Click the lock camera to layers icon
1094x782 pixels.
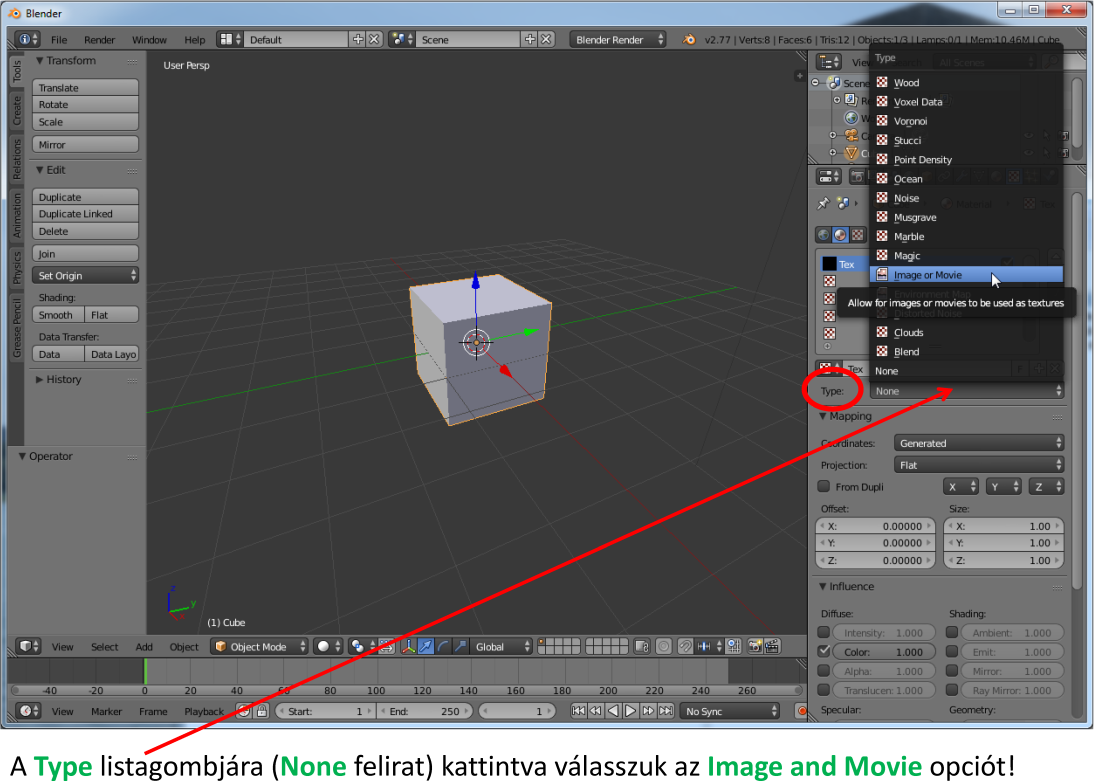pyautogui.click(x=642, y=647)
